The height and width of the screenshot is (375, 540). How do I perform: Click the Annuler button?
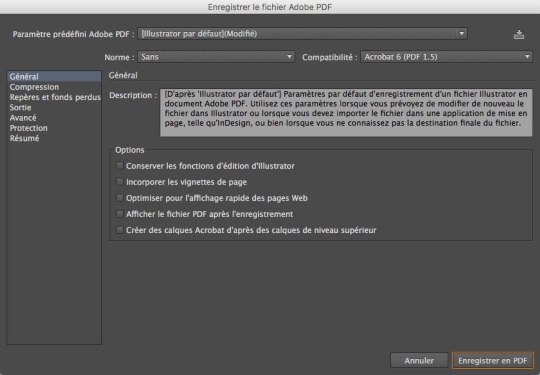(419, 360)
